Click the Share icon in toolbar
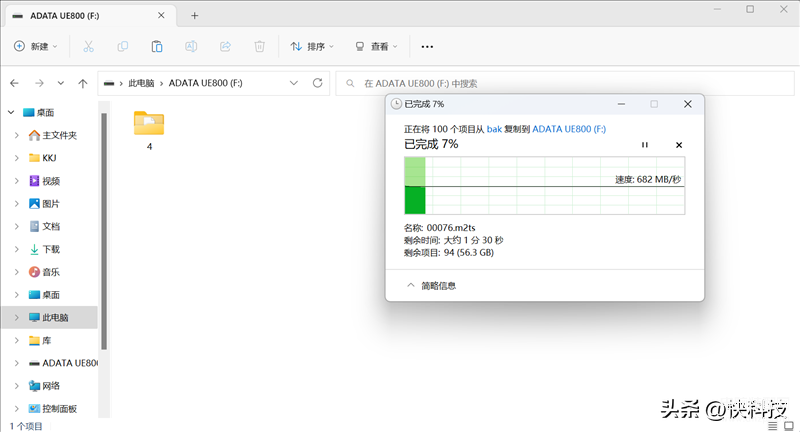800x432 pixels. pos(225,46)
